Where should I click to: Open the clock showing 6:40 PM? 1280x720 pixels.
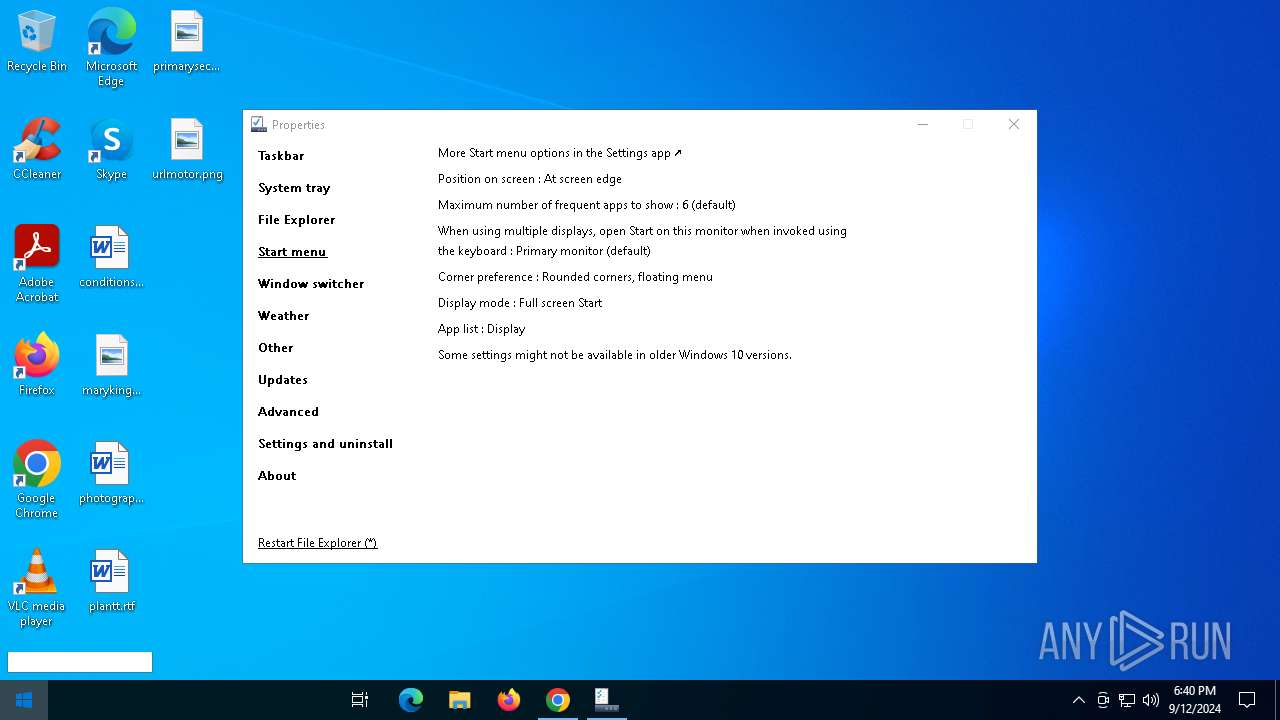click(x=1195, y=700)
